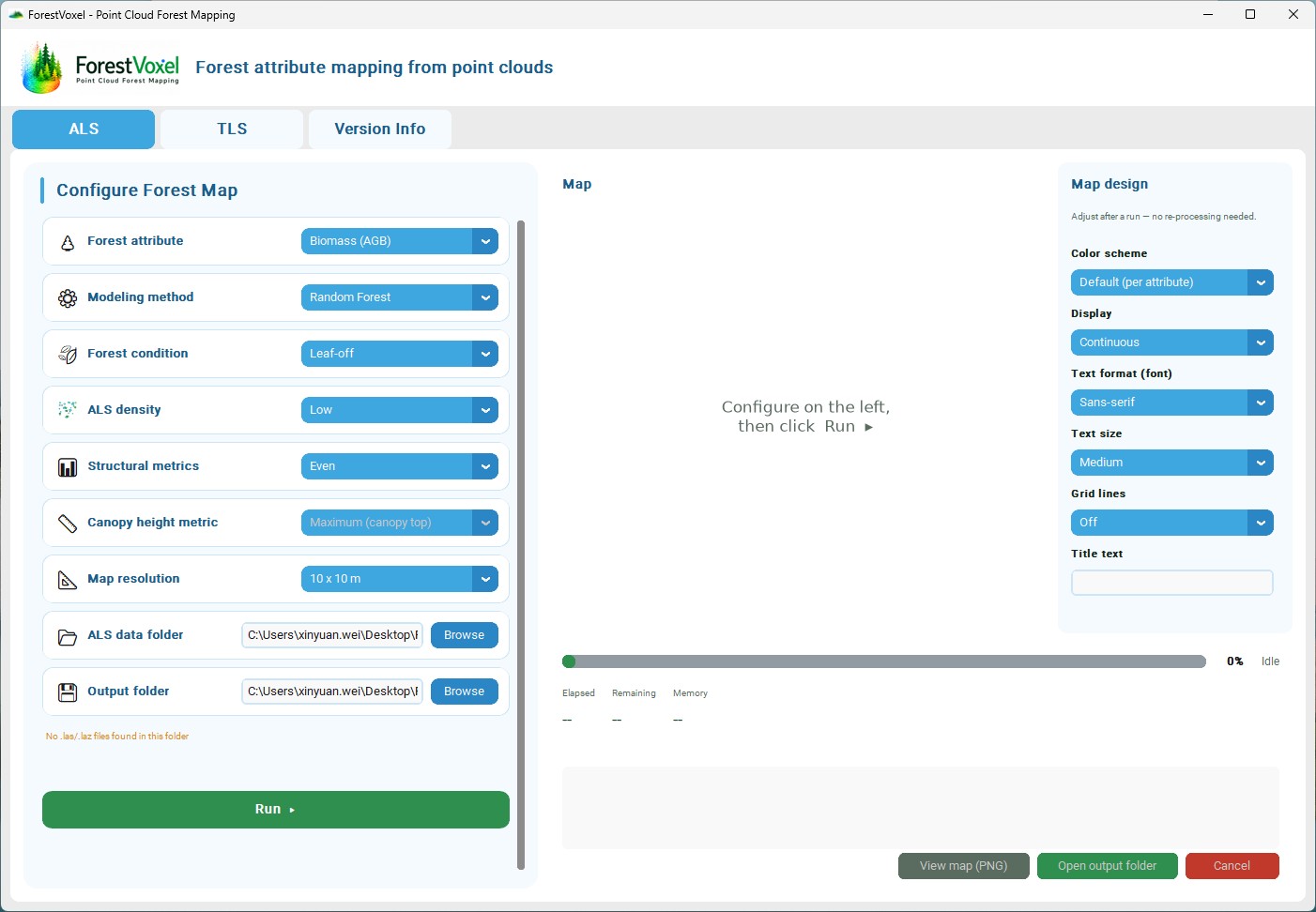This screenshot has width=1316, height=912.
Task: Click the '0%' progress percentage text
Action: [x=1235, y=661]
